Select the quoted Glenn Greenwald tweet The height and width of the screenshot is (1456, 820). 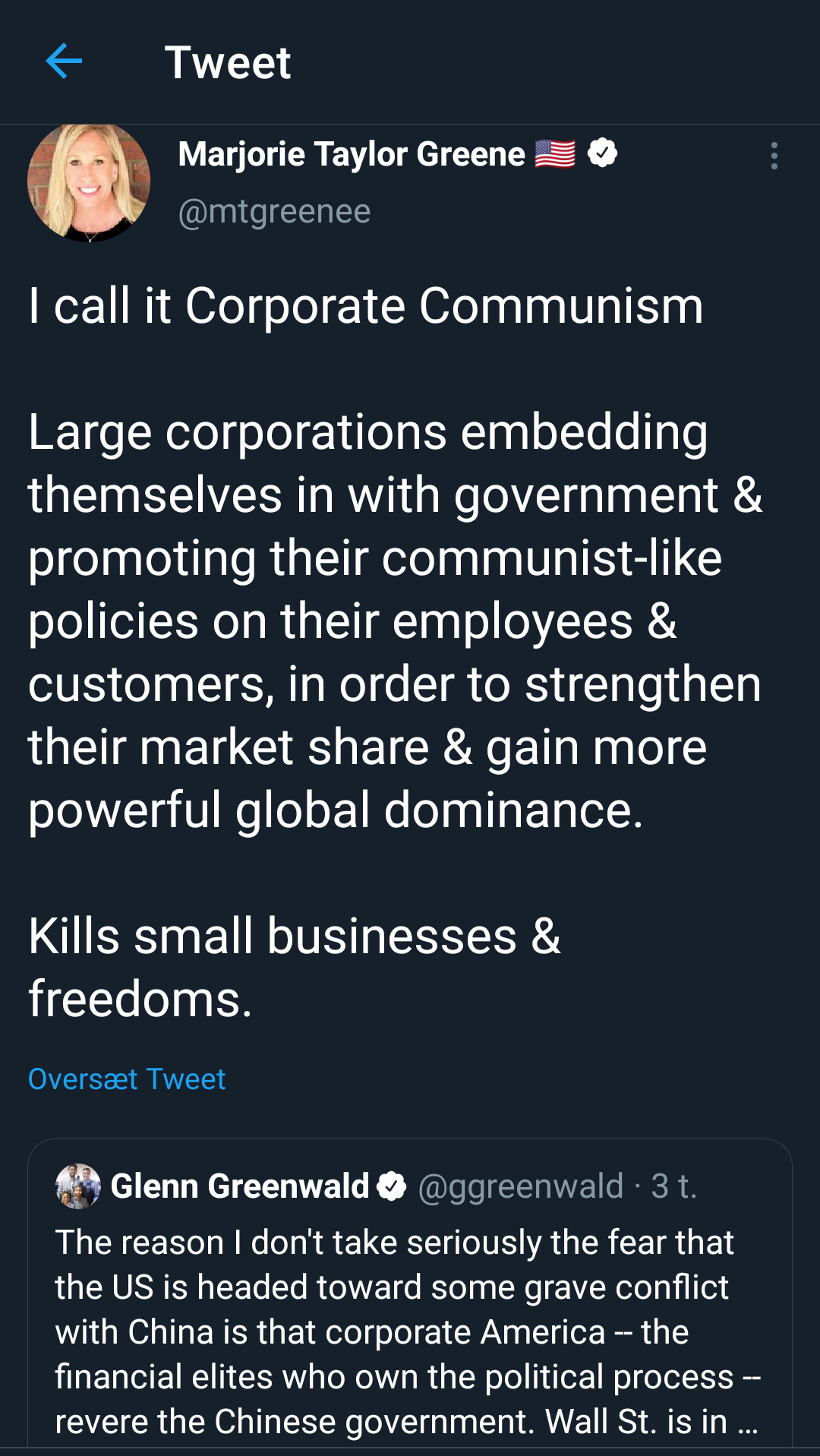click(410, 1291)
